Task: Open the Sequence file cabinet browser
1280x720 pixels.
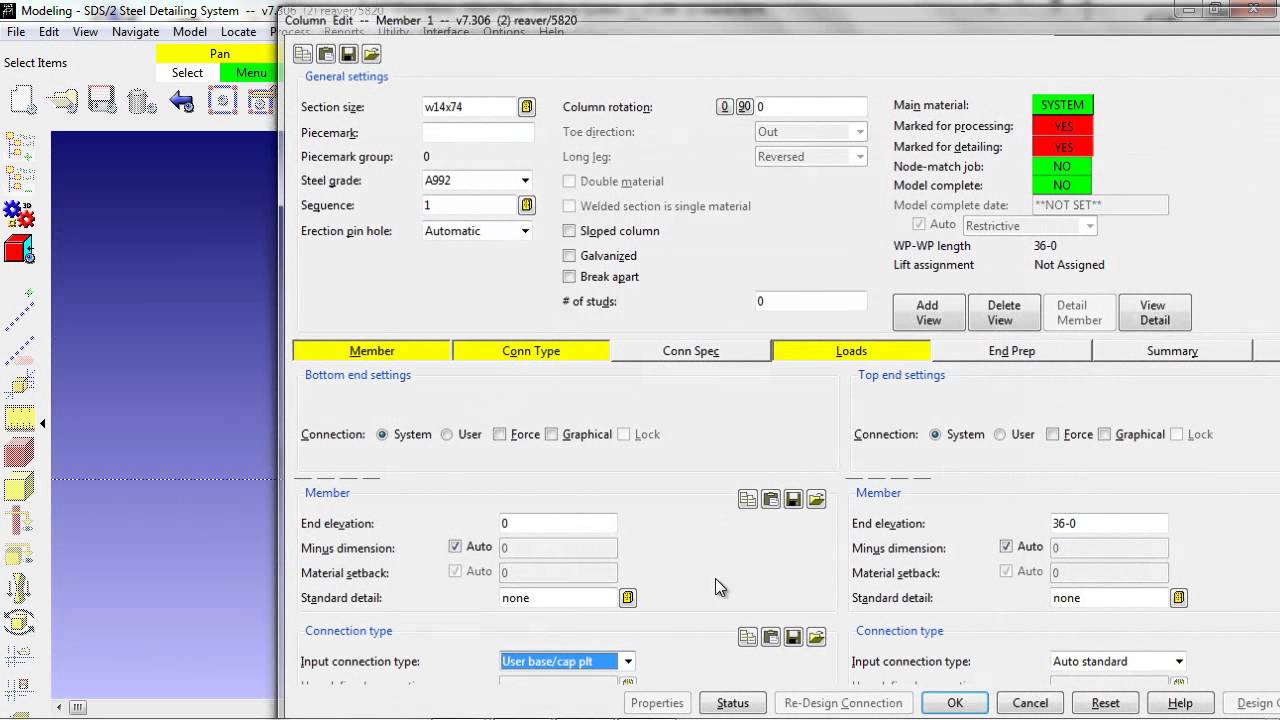Action: coord(527,205)
